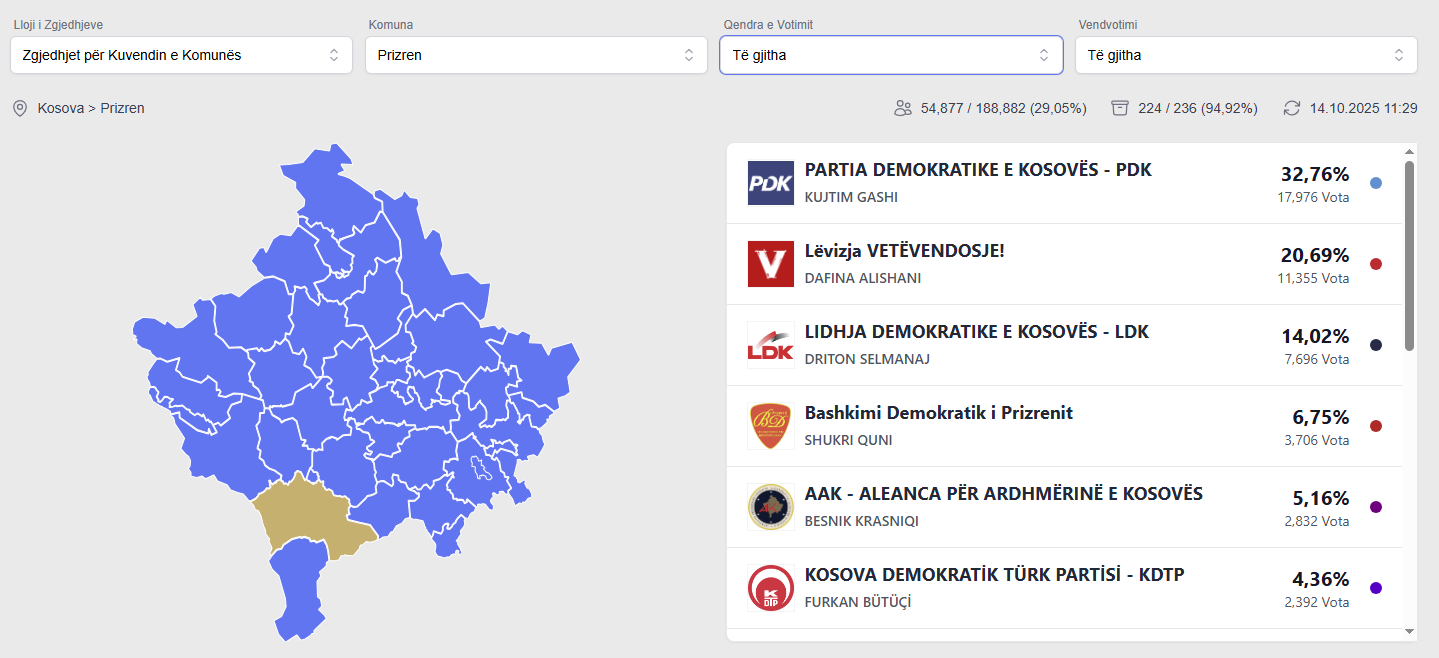The height and width of the screenshot is (658, 1439).
Task: Click the KDTP party logo
Action: click(x=770, y=588)
